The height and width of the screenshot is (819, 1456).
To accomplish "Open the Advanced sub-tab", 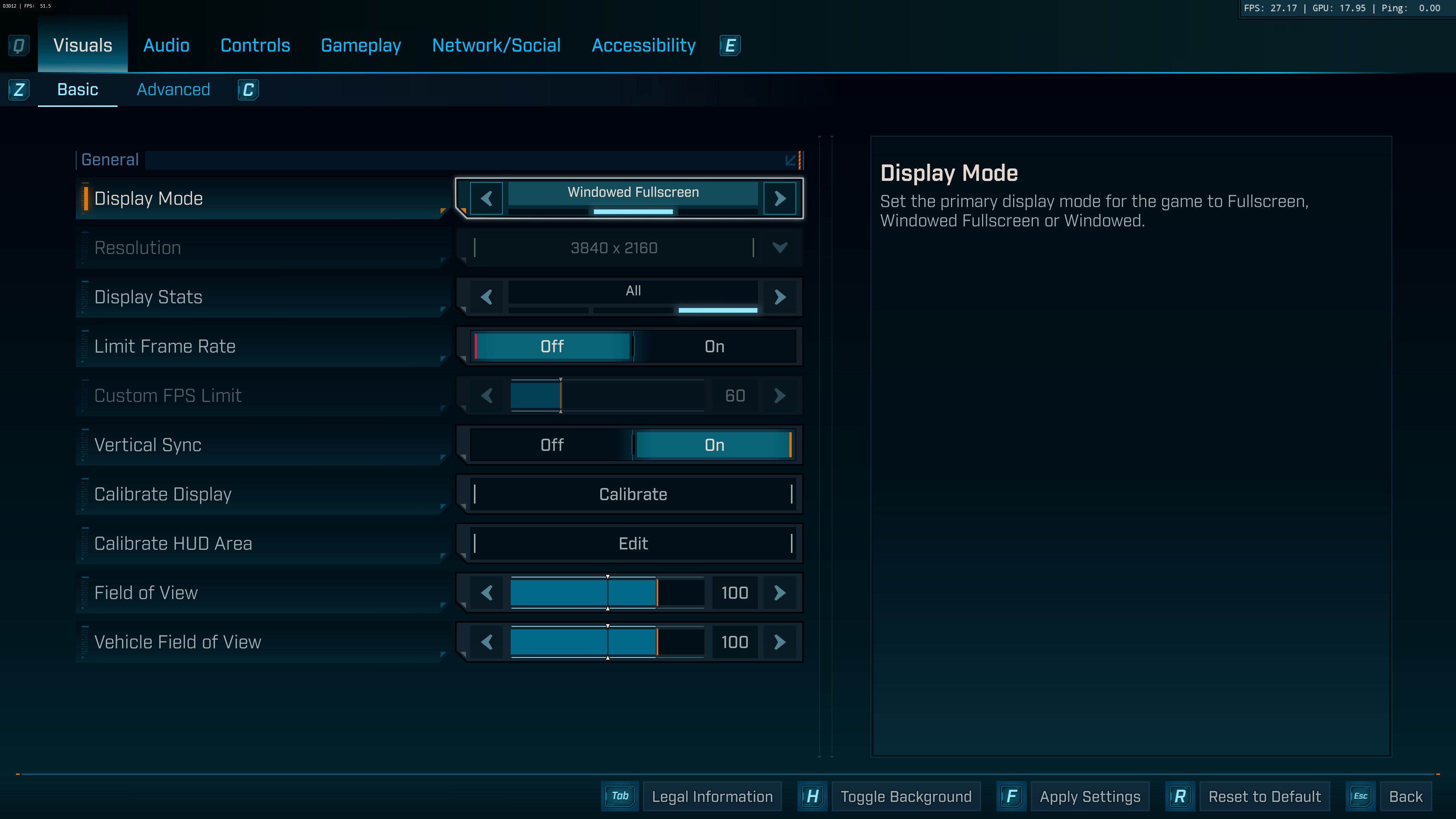I will 174,89.
